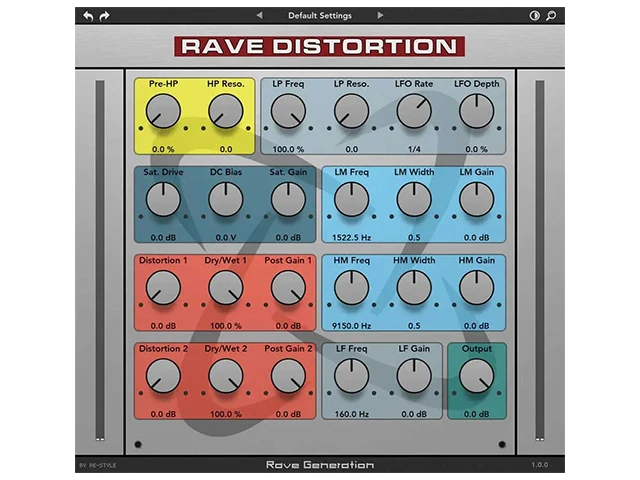Click the LFO Rate value 1/4
This screenshot has height=480, width=640.
coord(414,149)
